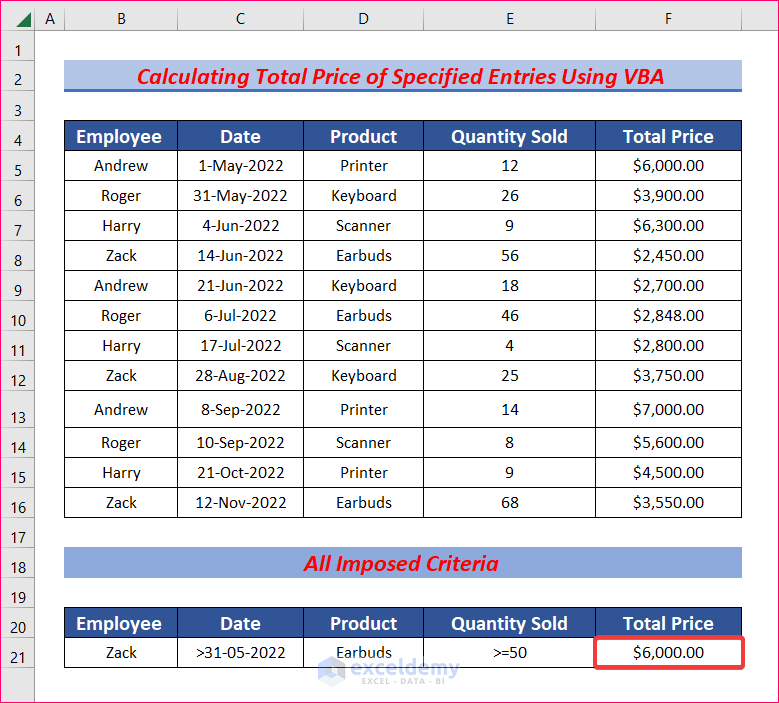
Task: Select quantity cell '46'
Action: point(509,315)
